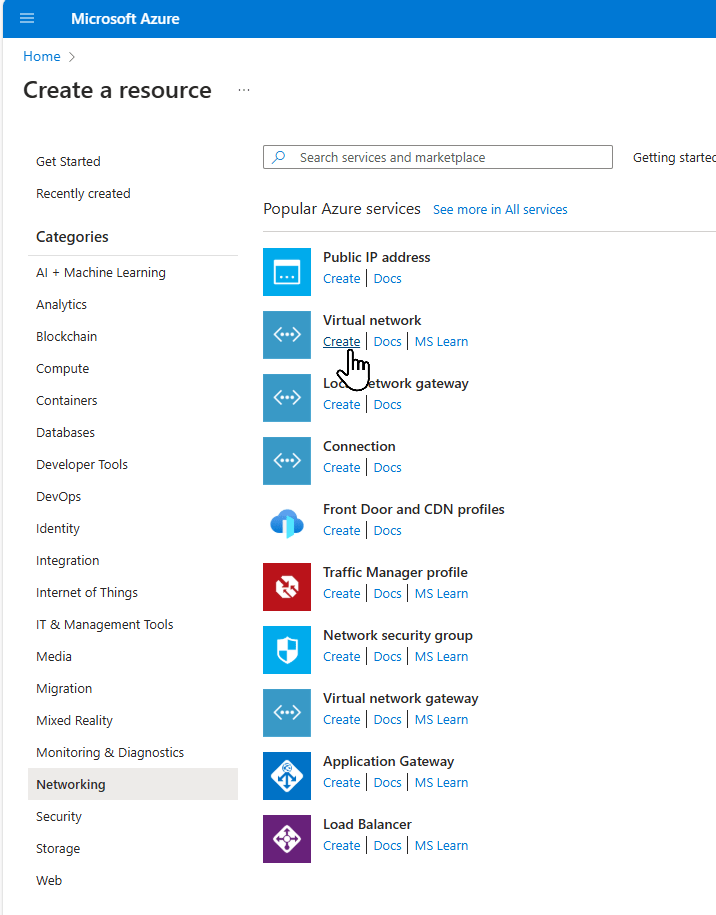Click the Connection service icon
This screenshot has width=716, height=915.
click(287, 461)
